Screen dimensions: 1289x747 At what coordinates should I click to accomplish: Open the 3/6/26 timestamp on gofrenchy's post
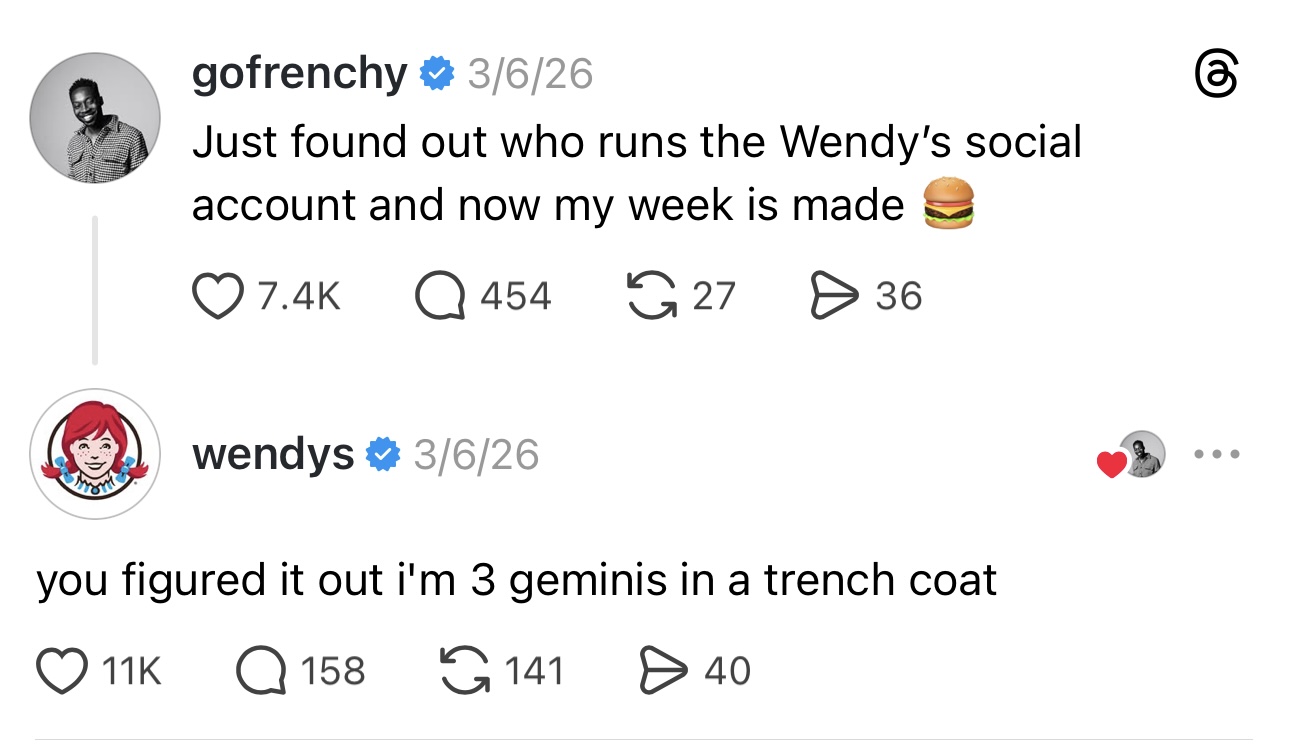coord(531,74)
